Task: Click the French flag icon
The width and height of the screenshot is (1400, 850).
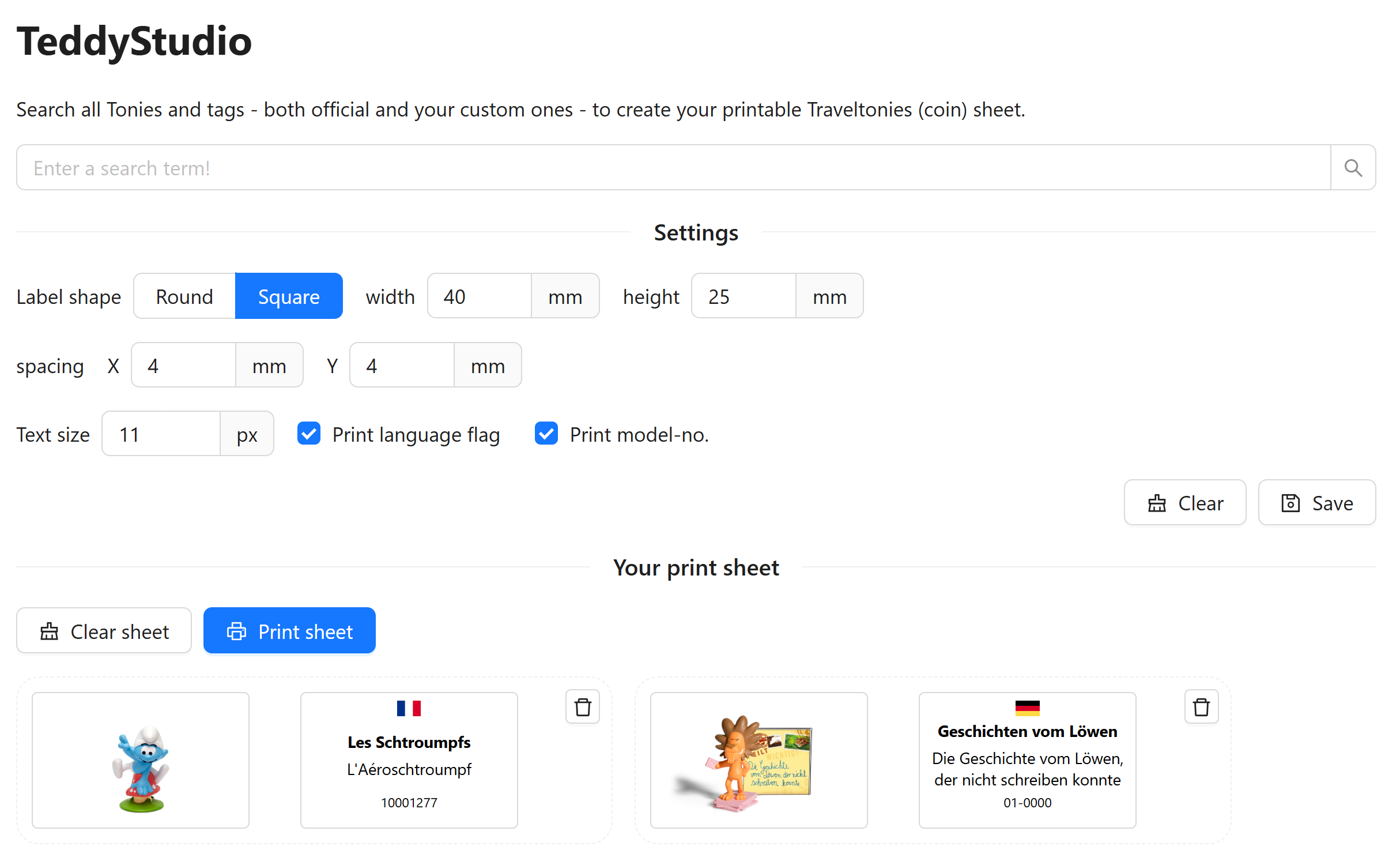Action: point(409,708)
